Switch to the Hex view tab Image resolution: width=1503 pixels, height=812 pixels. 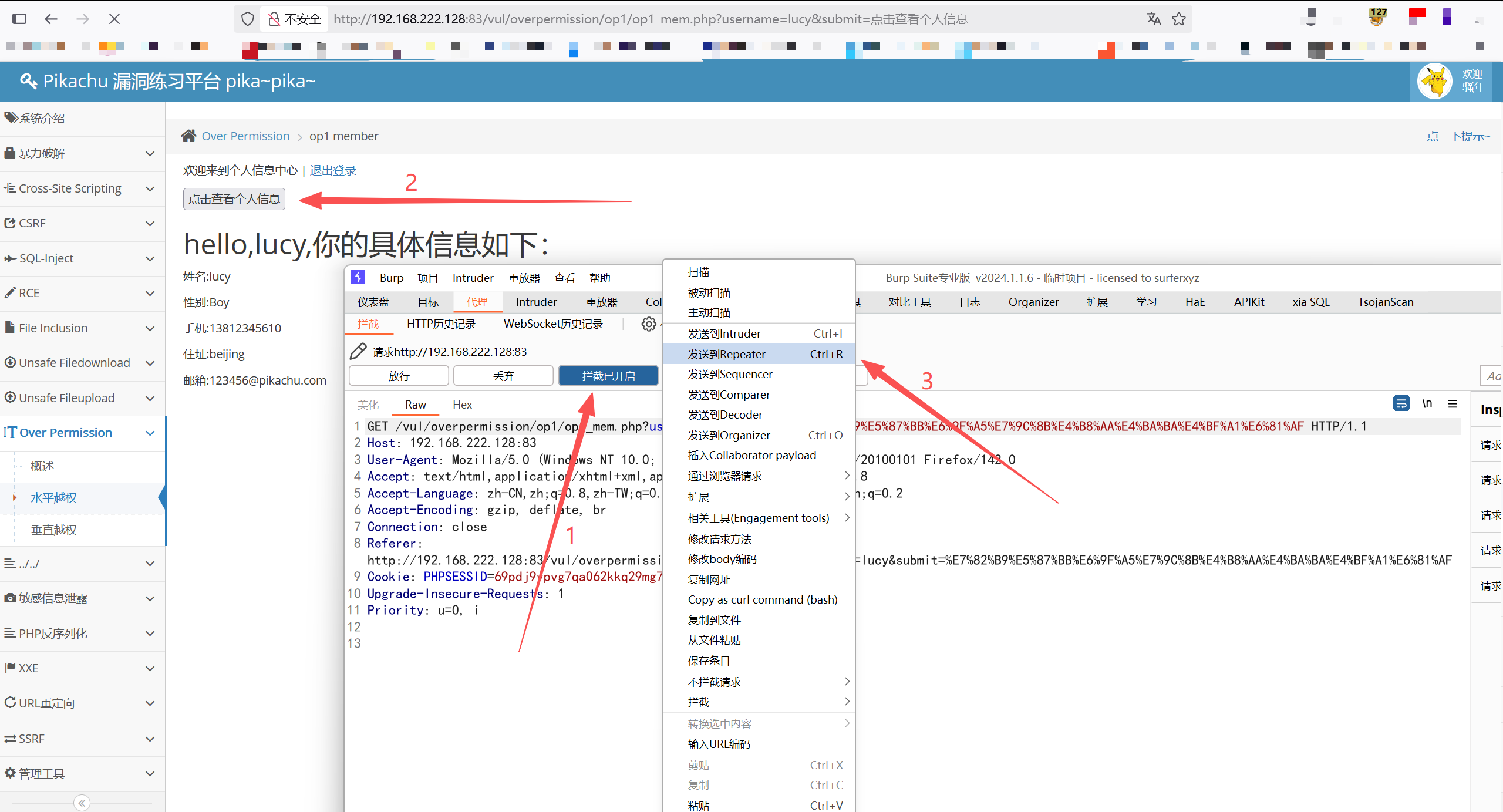462,405
